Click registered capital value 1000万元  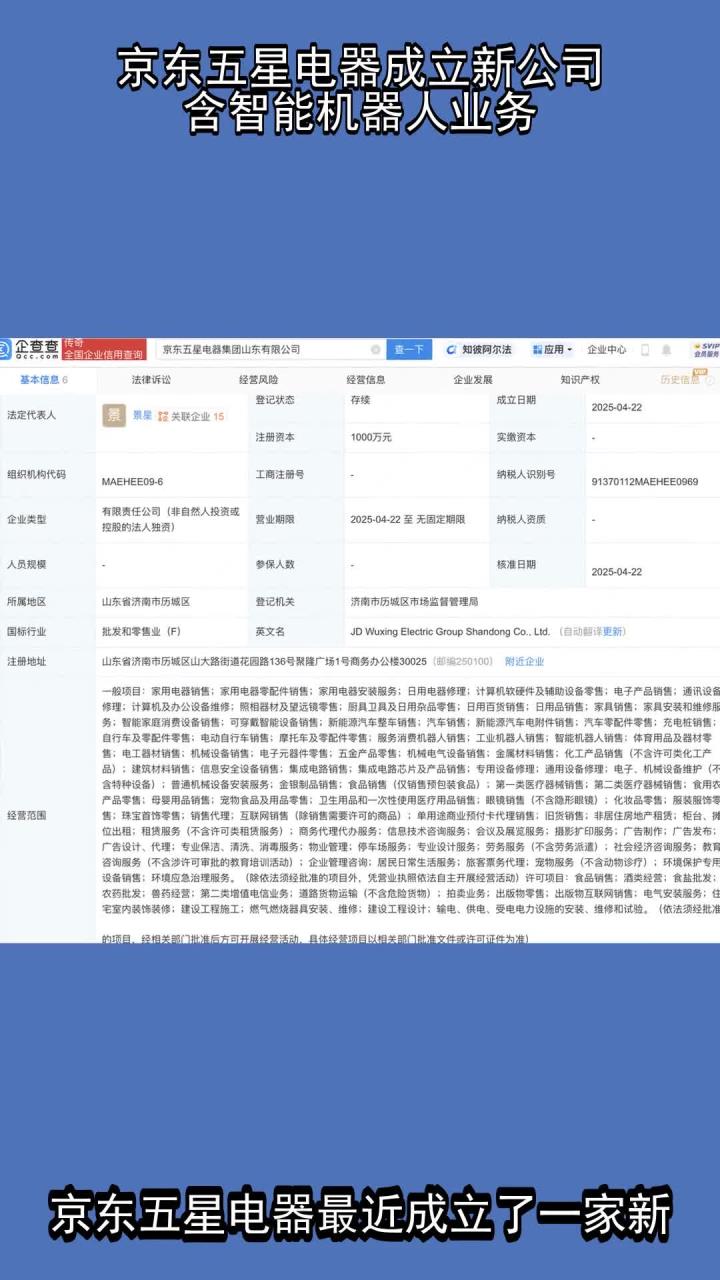click(x=371, y=437)
